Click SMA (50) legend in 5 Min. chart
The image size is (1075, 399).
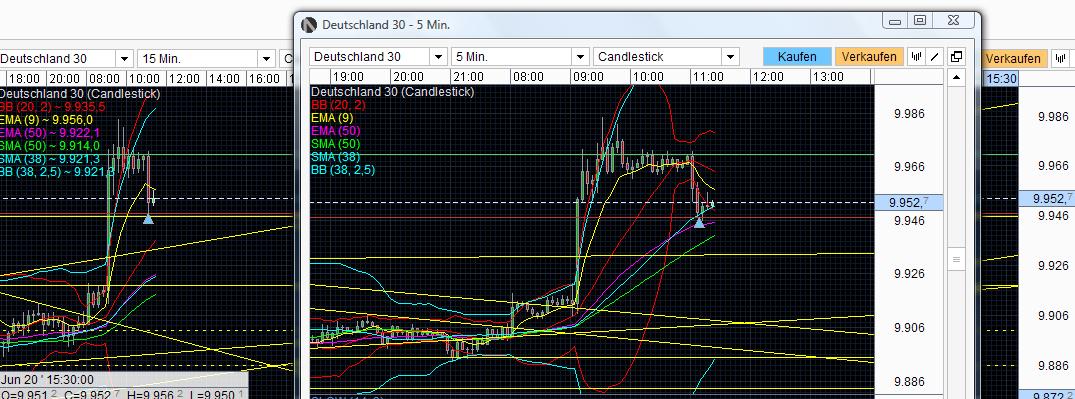click(335, 144)
